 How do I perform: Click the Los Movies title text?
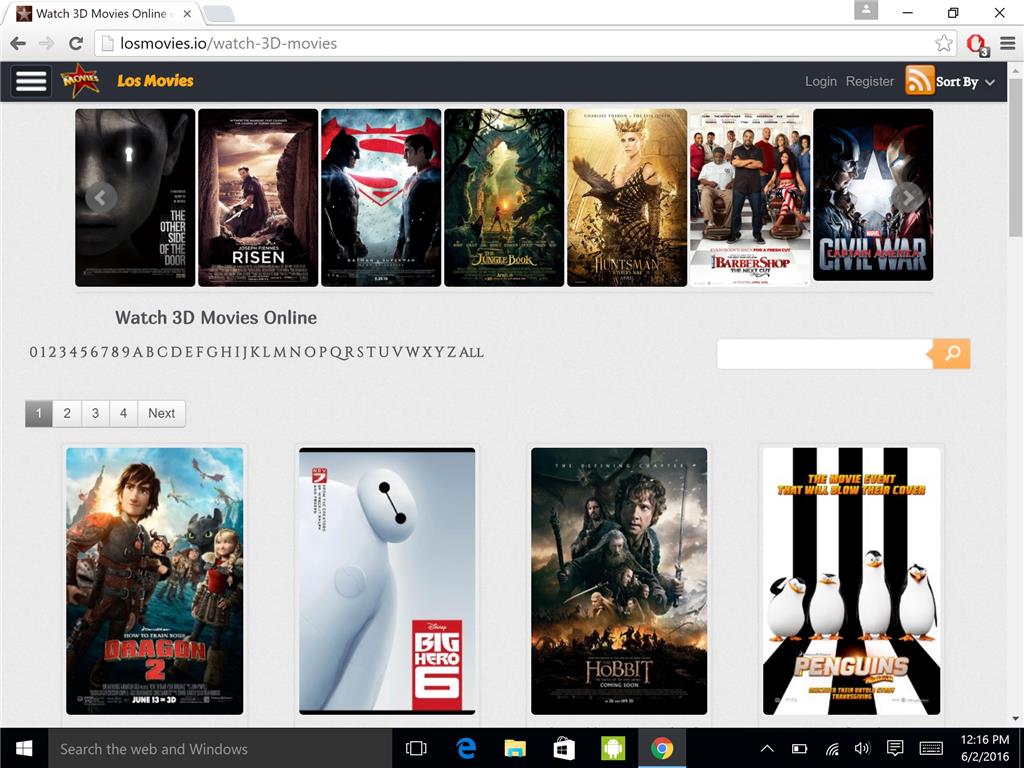[155, 81]
